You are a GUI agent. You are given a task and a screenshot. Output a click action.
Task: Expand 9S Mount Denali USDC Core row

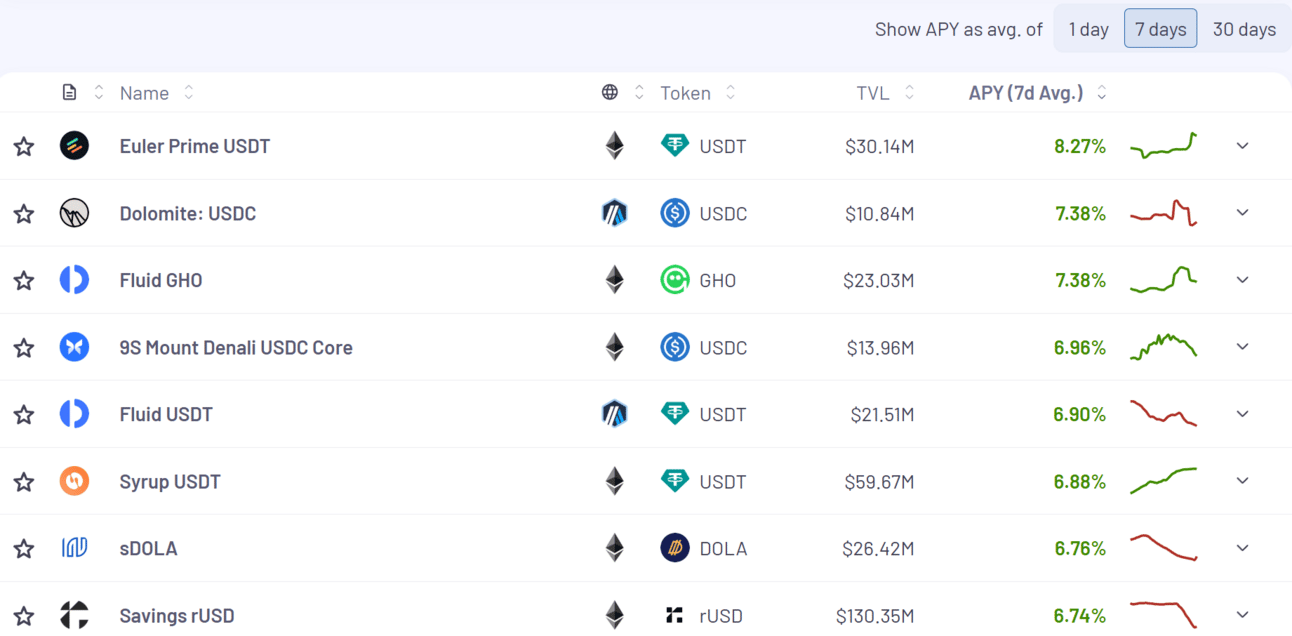pyautogui.click(x=1242, y=347)
